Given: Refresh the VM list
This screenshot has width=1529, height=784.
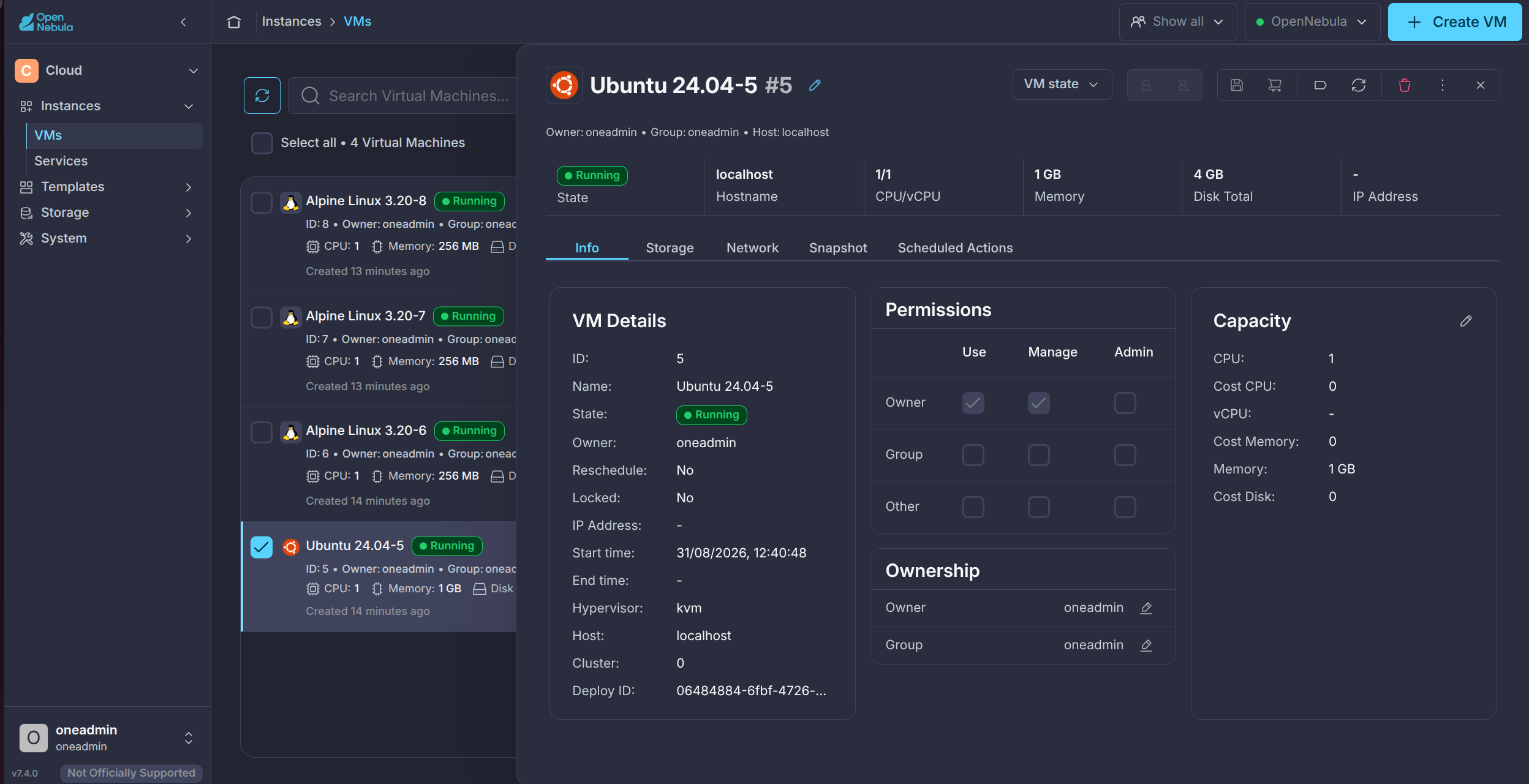Looking at the screenshot, I should coord(262,96).
